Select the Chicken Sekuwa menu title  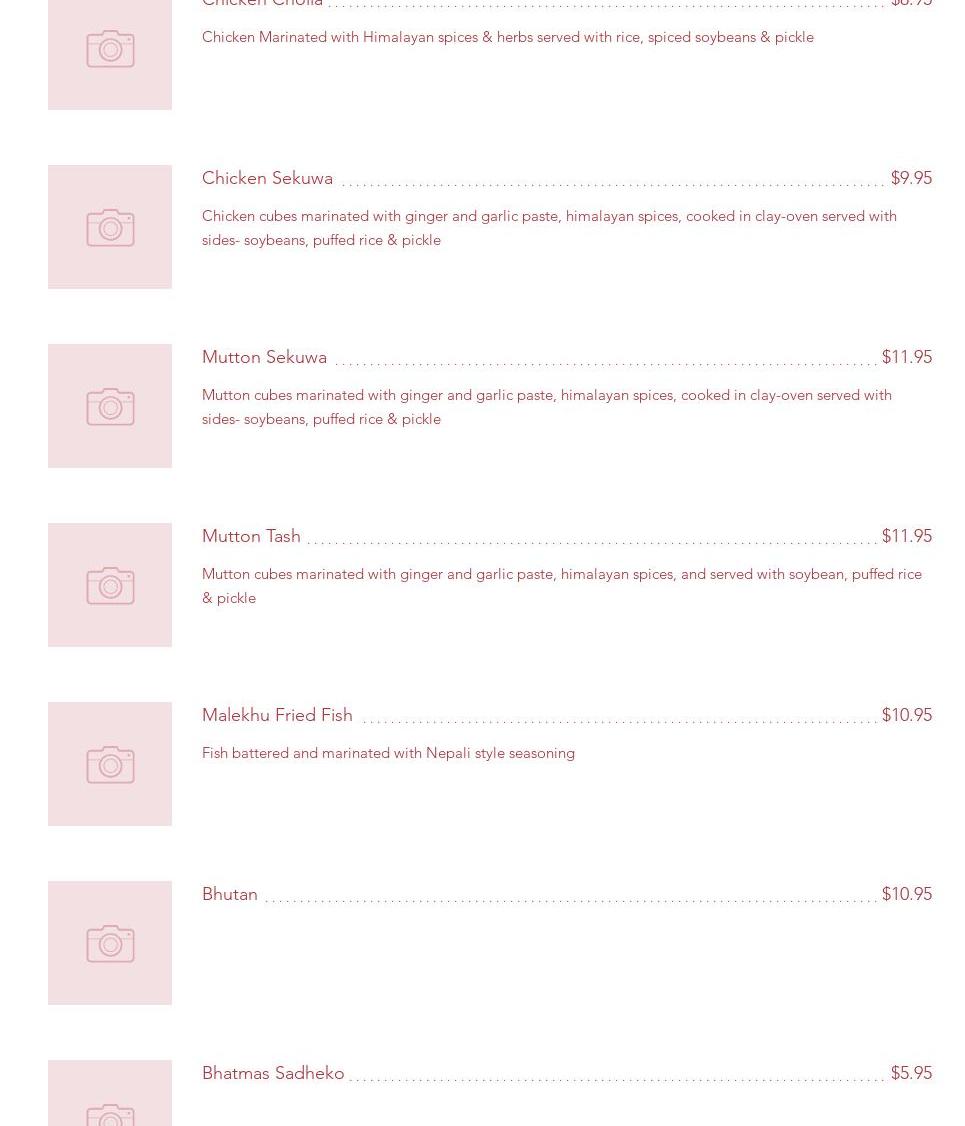pos(267,178)
